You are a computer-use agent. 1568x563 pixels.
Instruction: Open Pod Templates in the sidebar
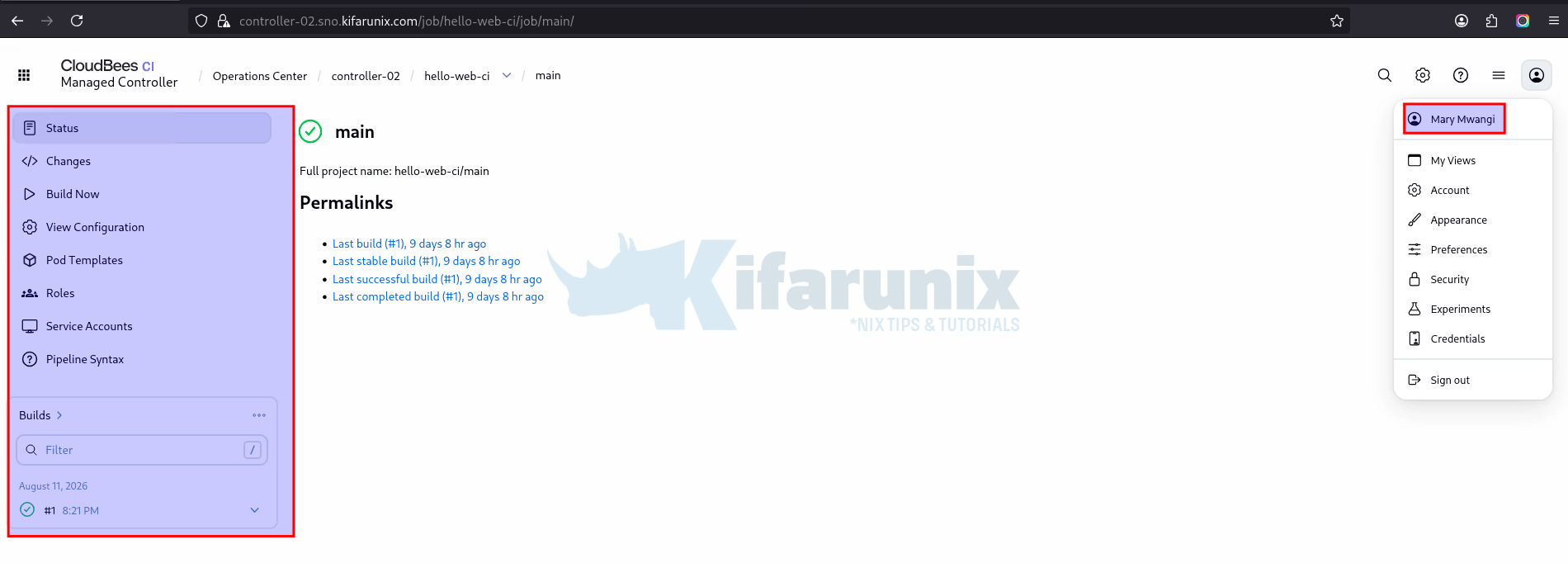(x=142, y=260)
